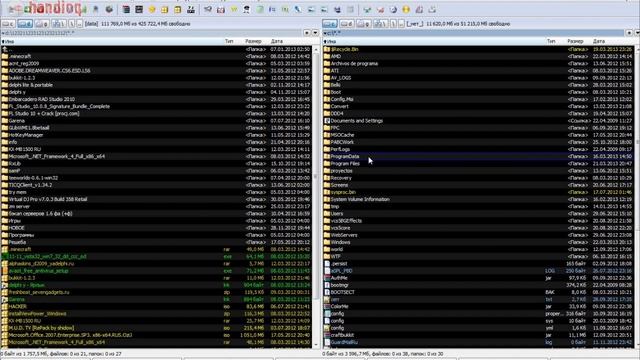
Task: Click the purple toolbar icon after the smiley
Action: pyautogui.click(x=419, y=9)
